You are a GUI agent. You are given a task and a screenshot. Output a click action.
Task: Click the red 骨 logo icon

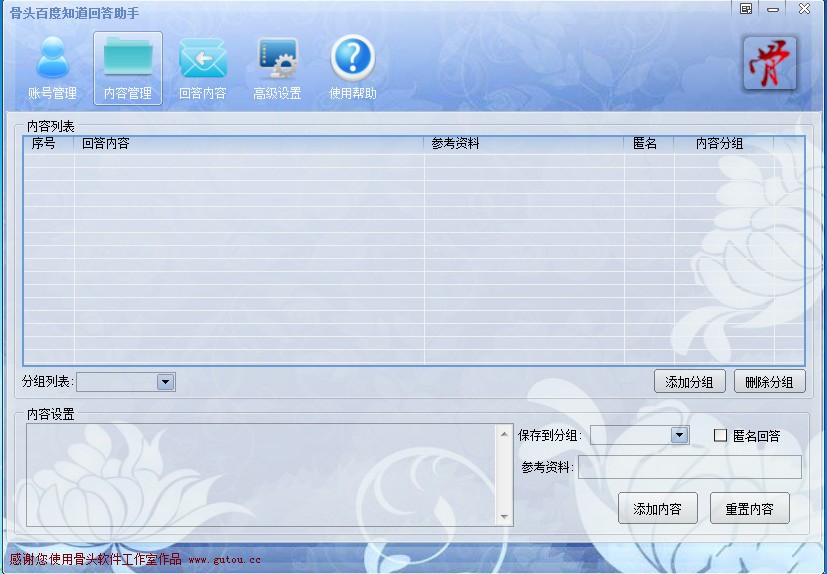(770, 63)
